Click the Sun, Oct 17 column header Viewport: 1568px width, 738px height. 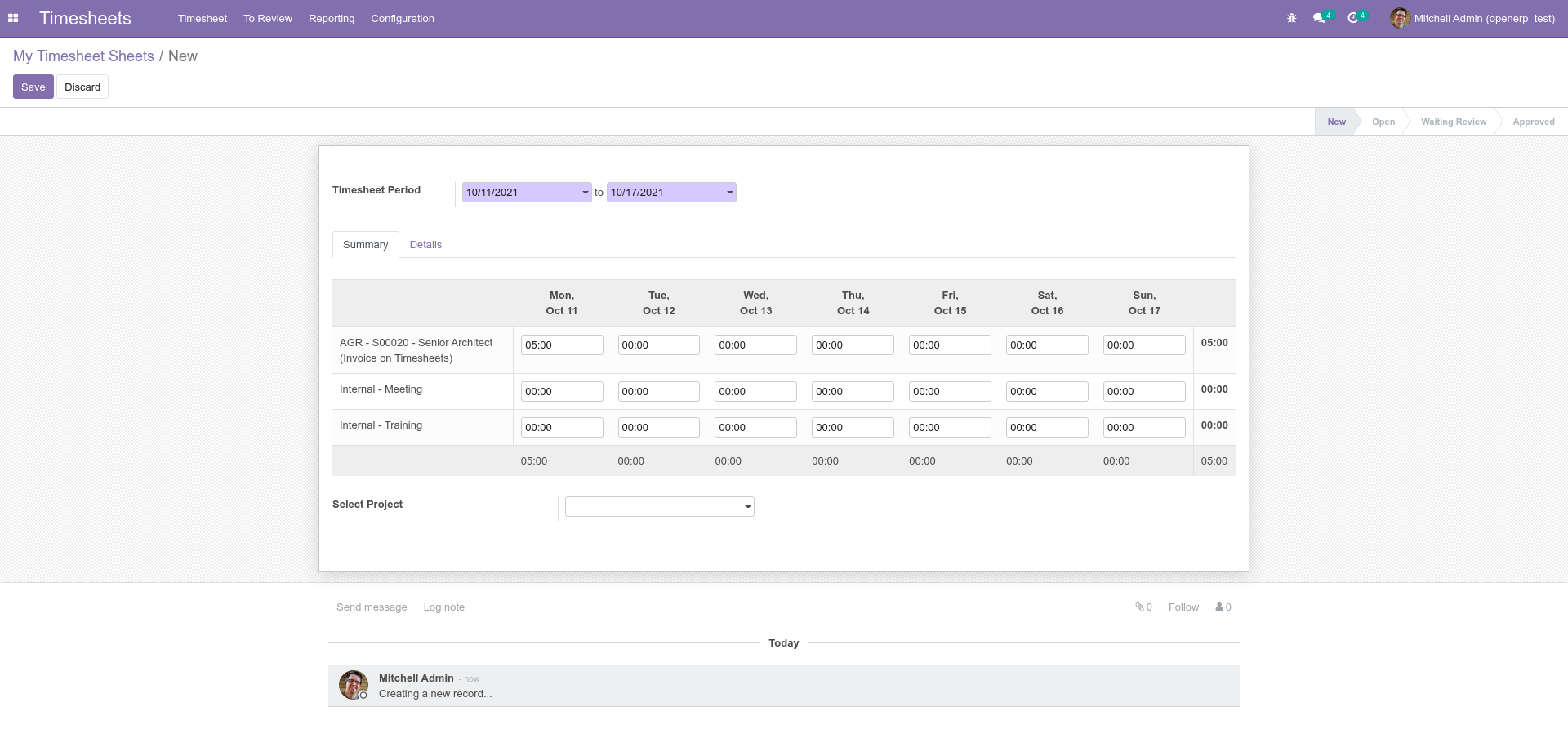[1144, 303]
